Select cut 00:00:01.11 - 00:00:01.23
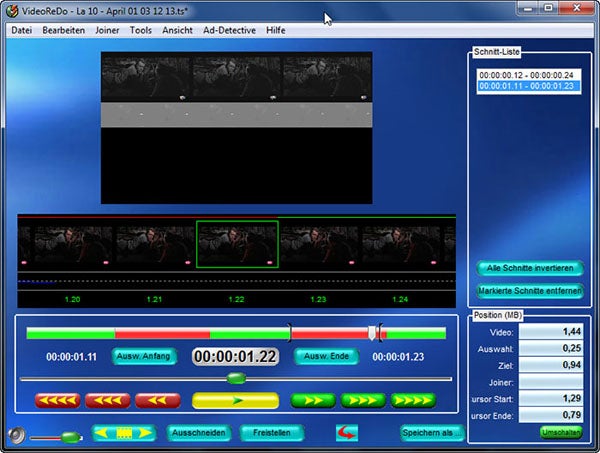This screenshot has width=600, height=453. [529, 86]
